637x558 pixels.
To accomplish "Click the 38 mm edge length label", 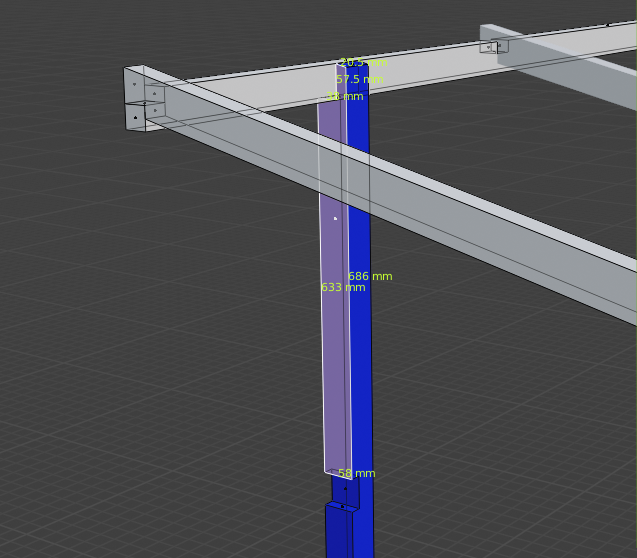I will point(346,97).
